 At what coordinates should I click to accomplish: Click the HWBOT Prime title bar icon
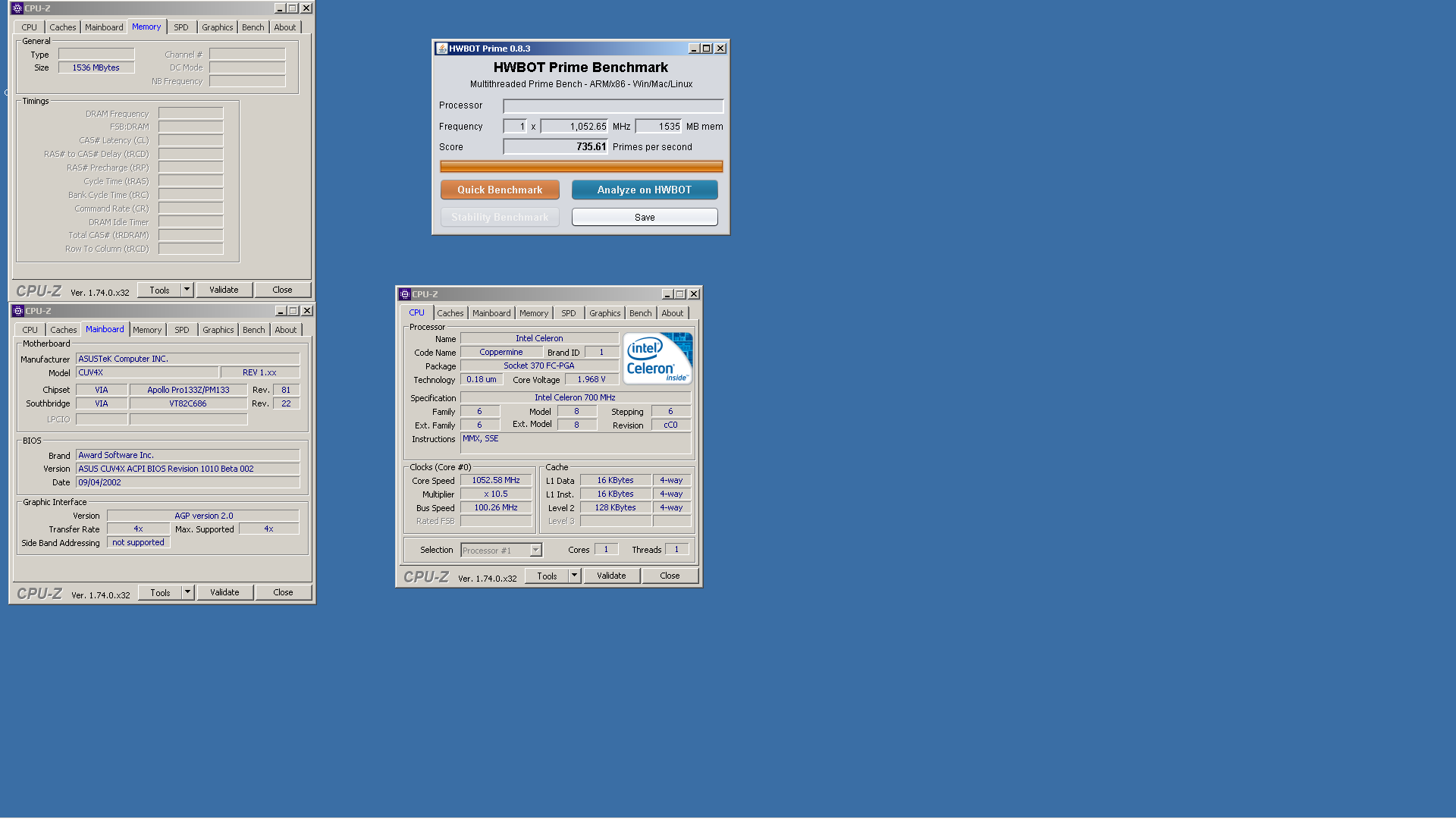pyautogui.click(x=441, y=49)
